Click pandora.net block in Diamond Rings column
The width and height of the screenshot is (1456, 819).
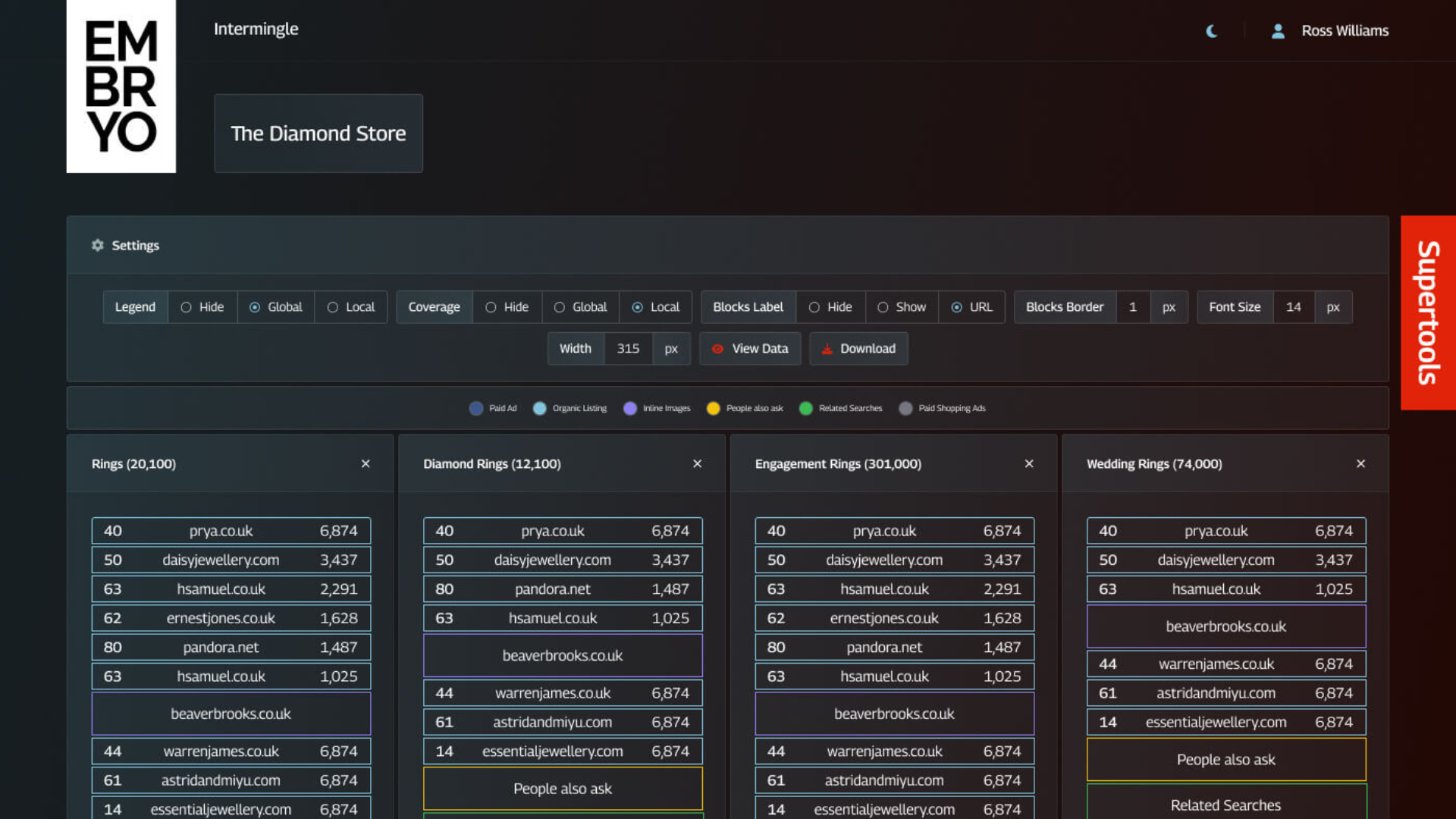click(x=563, y=589)
